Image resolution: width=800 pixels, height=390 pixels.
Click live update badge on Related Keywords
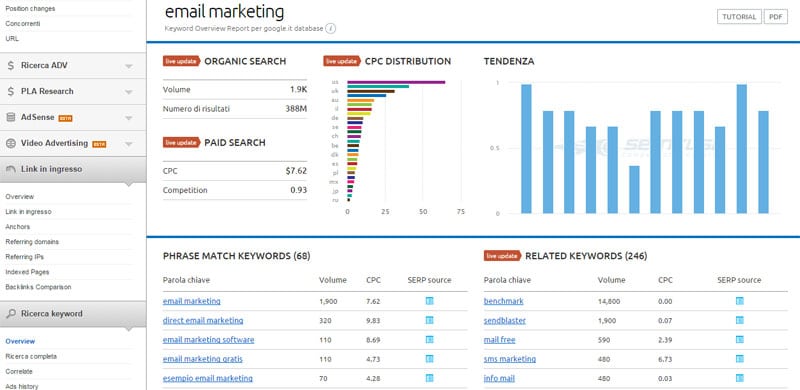click(x=503, y=256)
